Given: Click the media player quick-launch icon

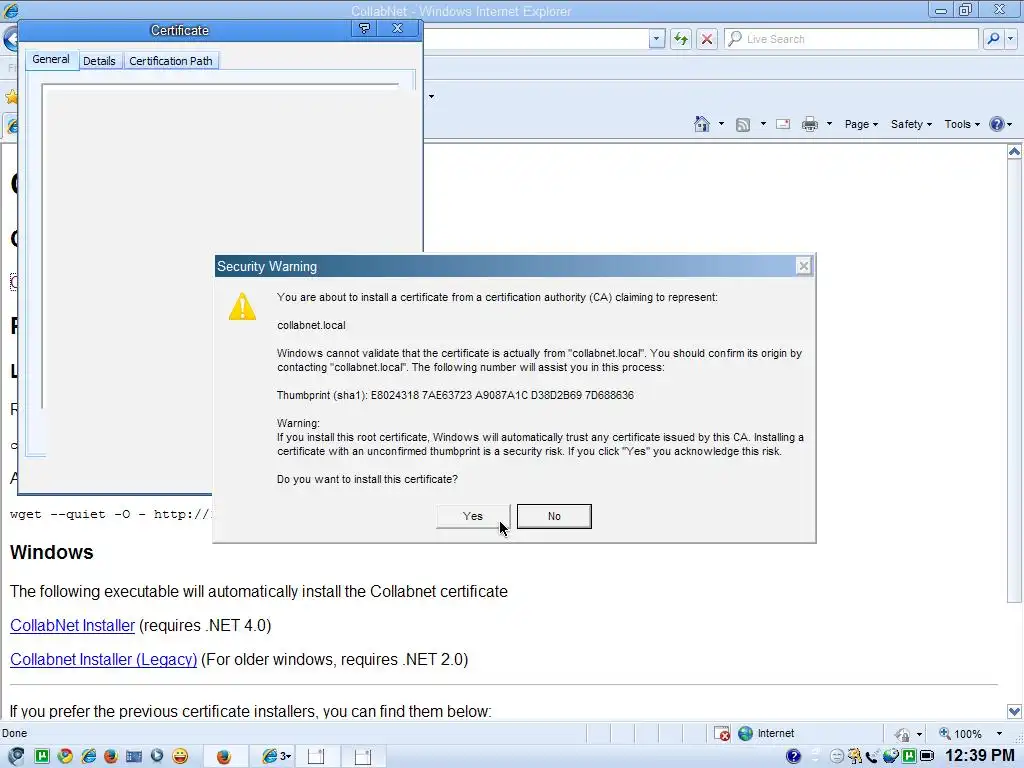Looking at the screenshot, I should (x=157, y=756).
